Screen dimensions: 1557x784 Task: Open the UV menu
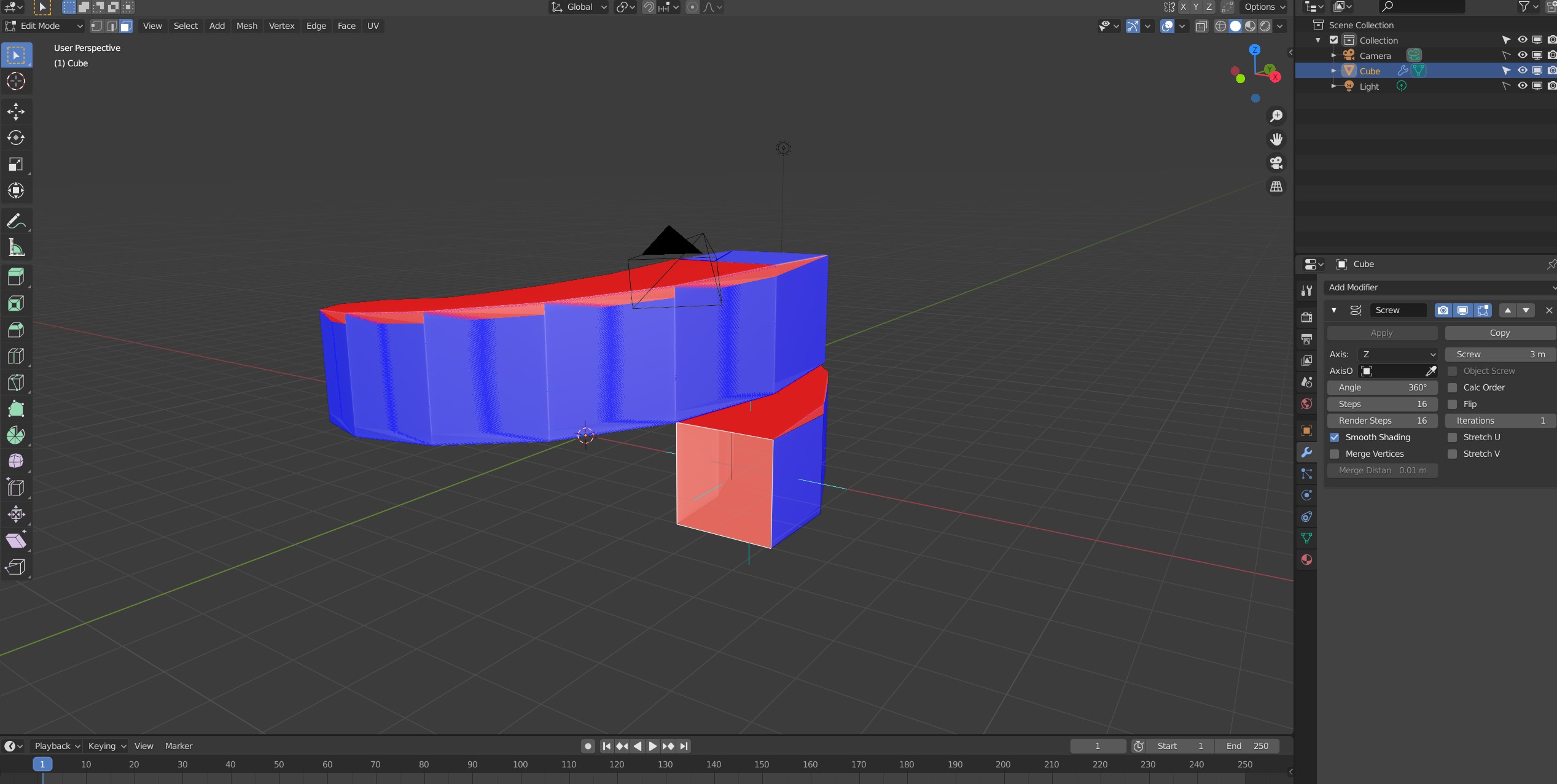pos(372,26)
